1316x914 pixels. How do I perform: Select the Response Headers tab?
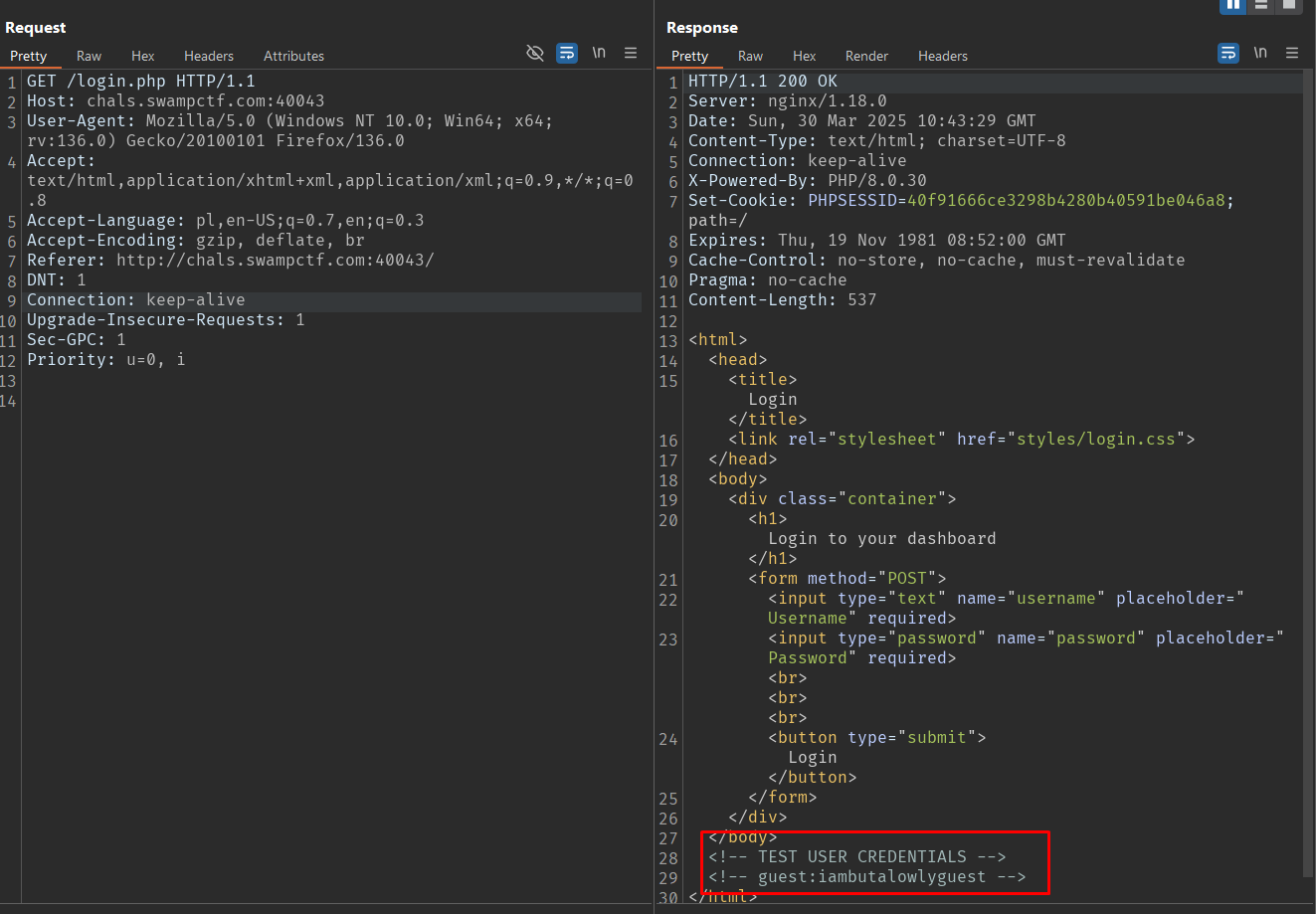click(x=943, y=56)
